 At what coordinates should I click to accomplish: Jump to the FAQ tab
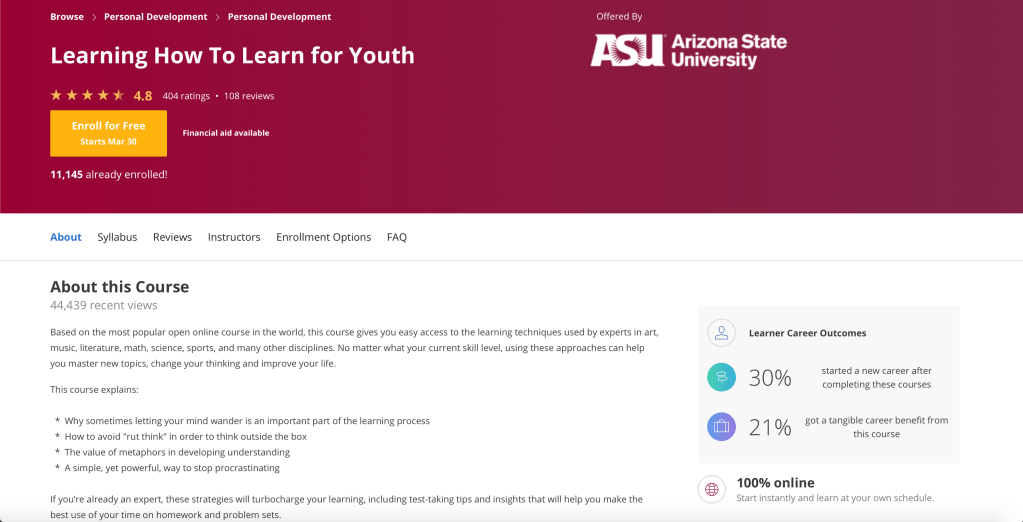pyautogui.click(x=397, y=237)
